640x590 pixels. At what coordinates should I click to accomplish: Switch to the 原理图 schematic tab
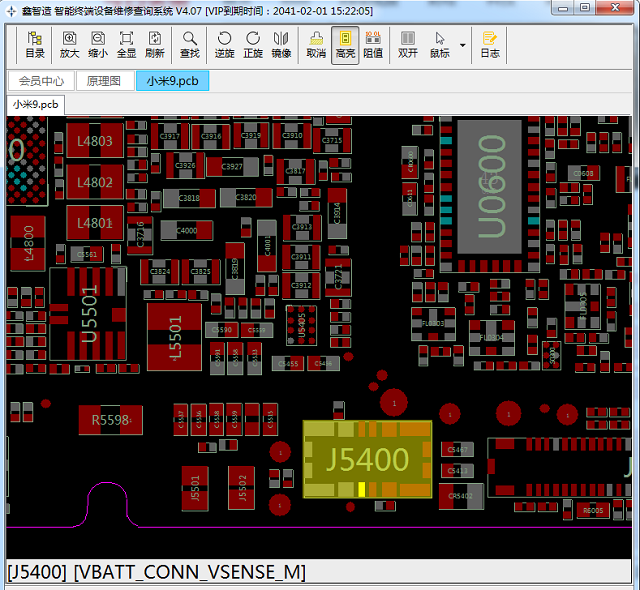[104, 81]
